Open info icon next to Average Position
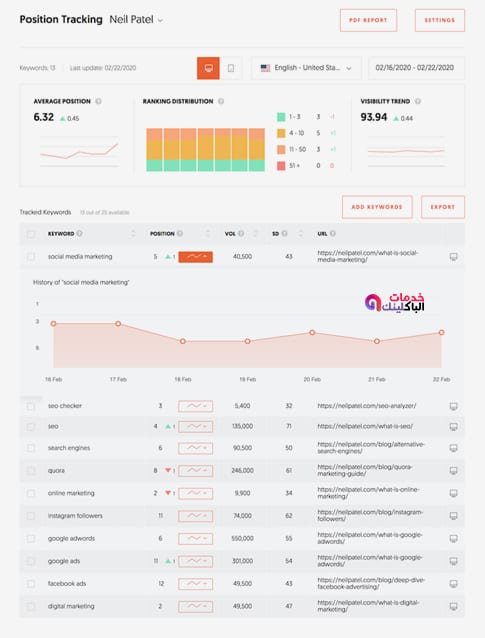The image size is (485, 638). 98,101
